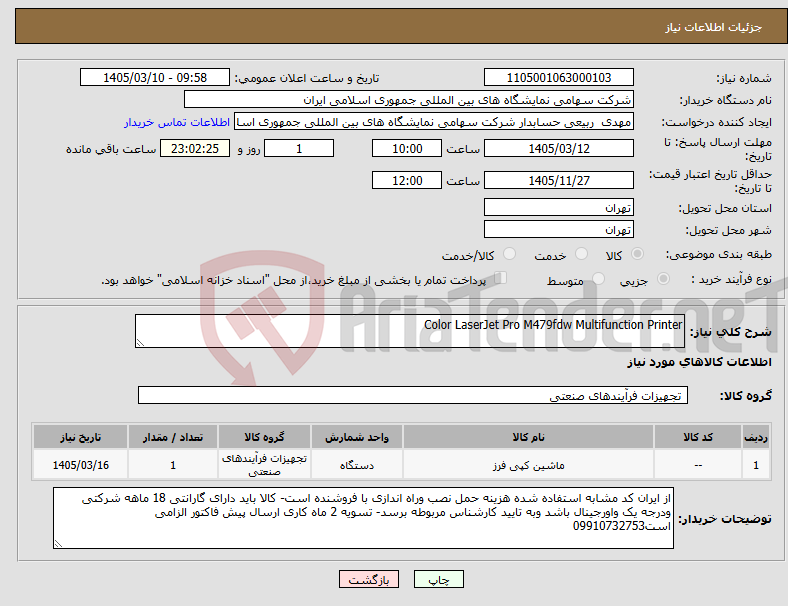This screenshot has height=606, width=788.
Task: Click the گروه کالا table column header
Action: tap(264, 437)
